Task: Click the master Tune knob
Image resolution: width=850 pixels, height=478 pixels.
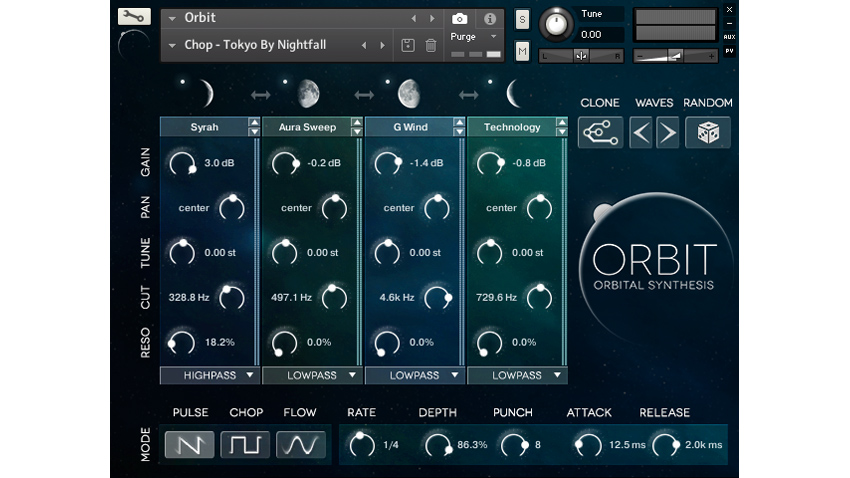Action: pos(556,24)
